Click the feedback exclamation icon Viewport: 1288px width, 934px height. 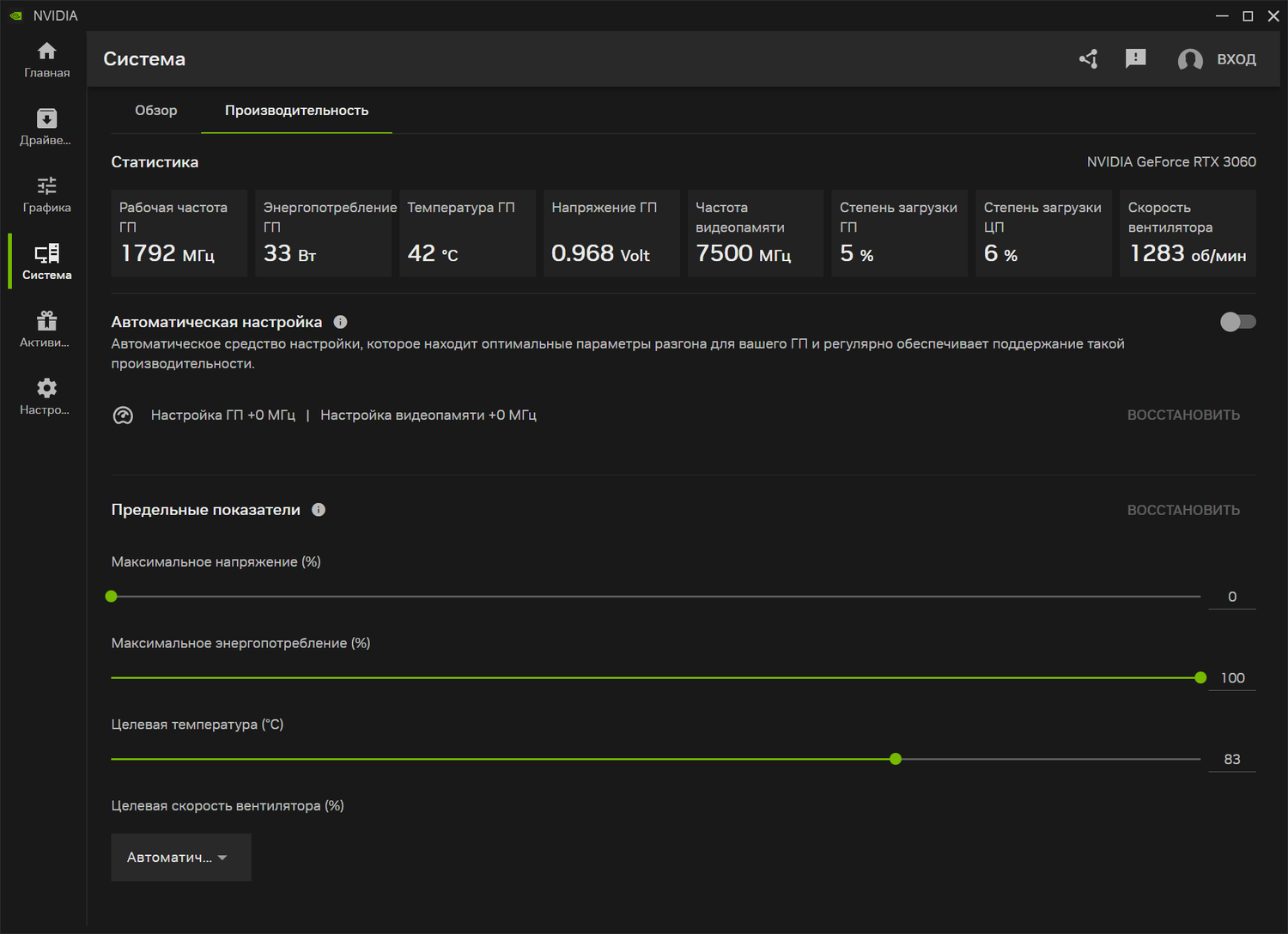(x=1135, y=58)
